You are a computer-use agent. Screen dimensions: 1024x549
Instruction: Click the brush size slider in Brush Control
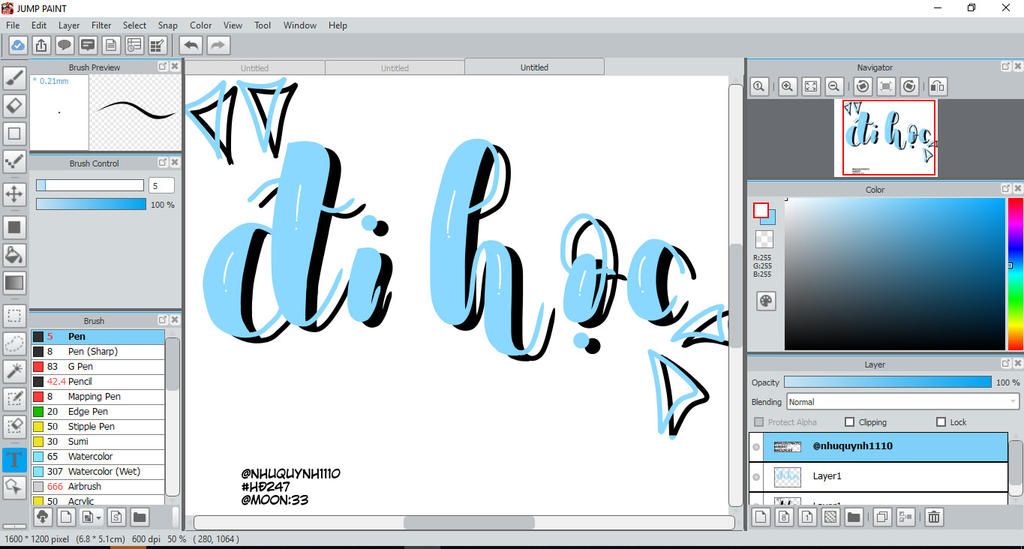pyautogui.click(x=90, y=185)
